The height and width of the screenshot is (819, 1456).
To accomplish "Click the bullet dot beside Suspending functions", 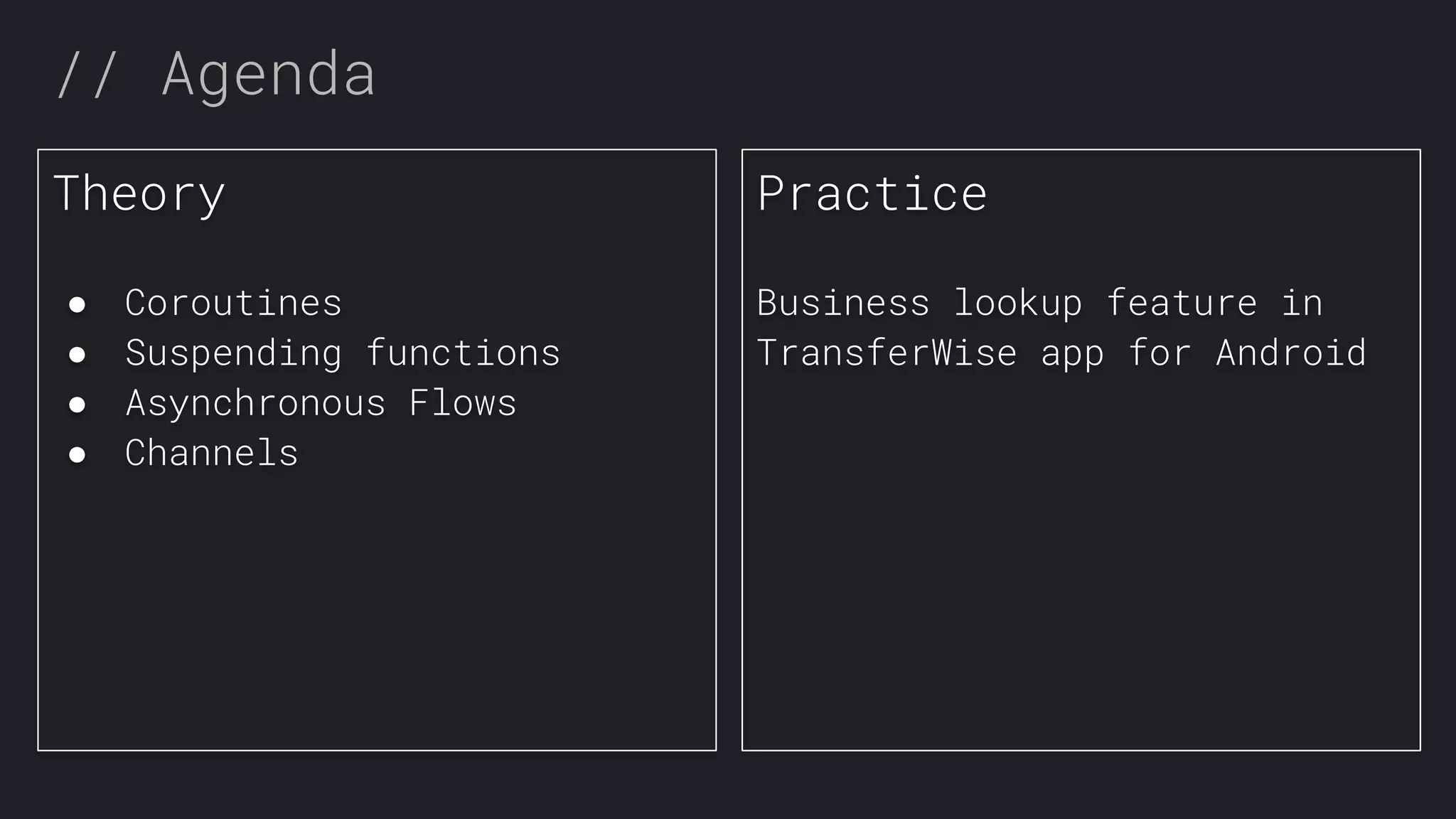I will point(77,355).
